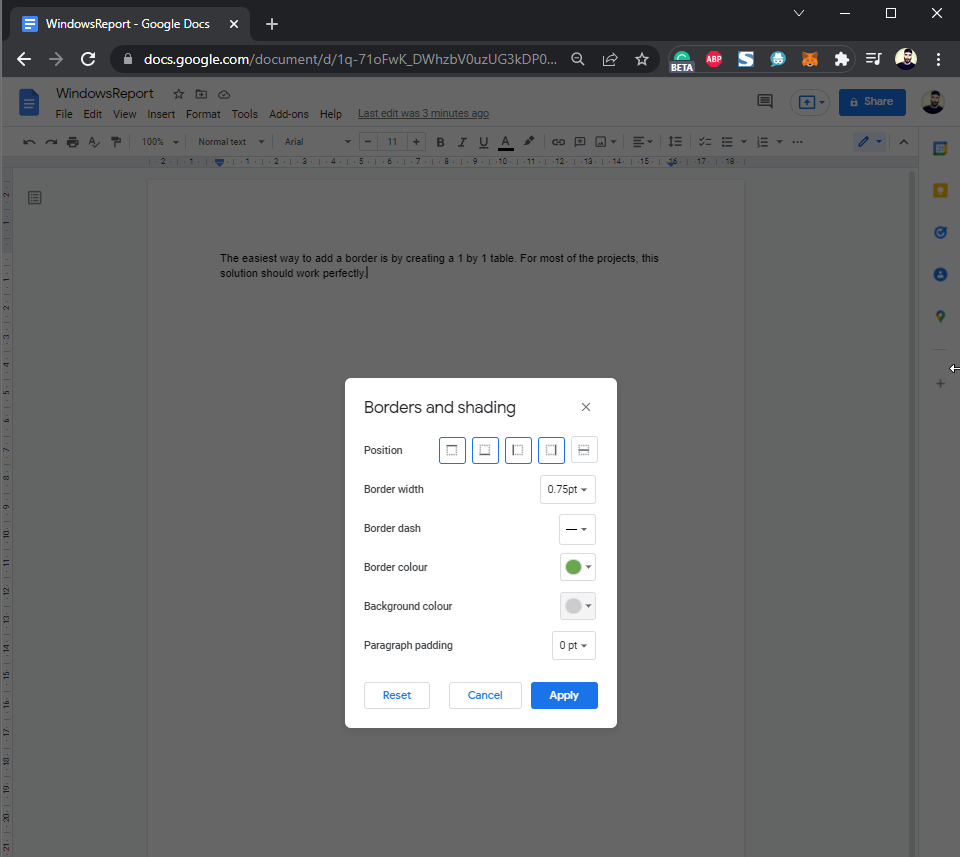Open the Insert menu
The width and height of the screenshot is (960, 857).
click(161, 114)
